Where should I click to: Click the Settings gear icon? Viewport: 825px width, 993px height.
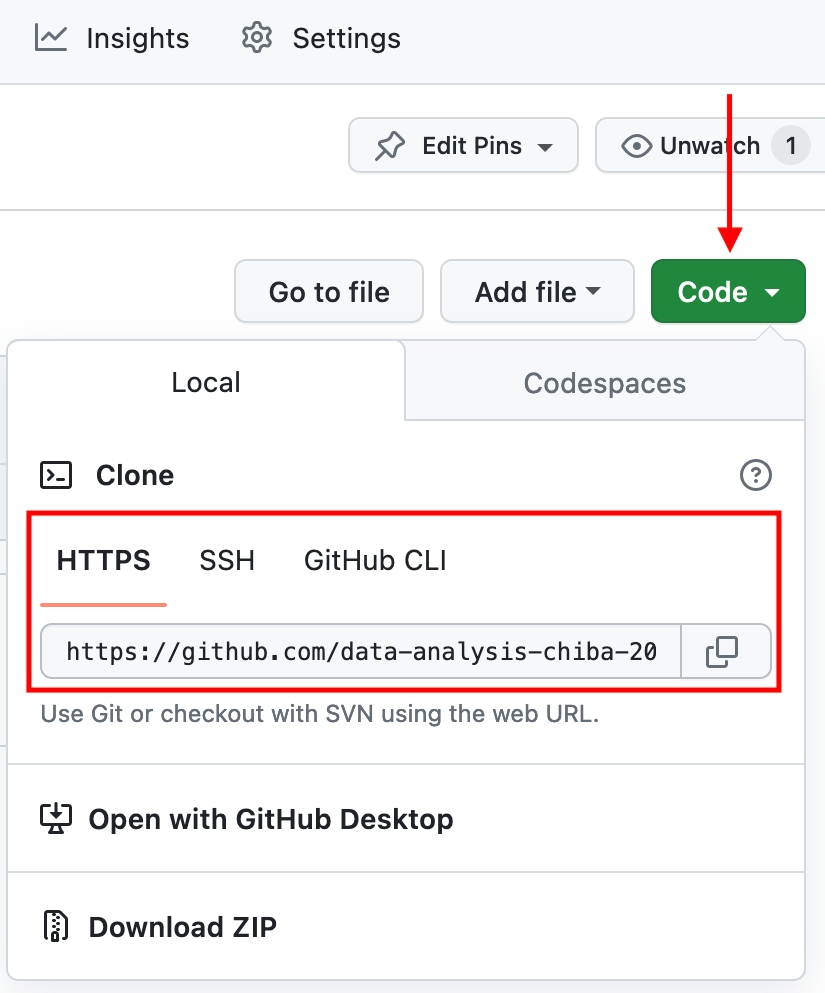point(257,38)
